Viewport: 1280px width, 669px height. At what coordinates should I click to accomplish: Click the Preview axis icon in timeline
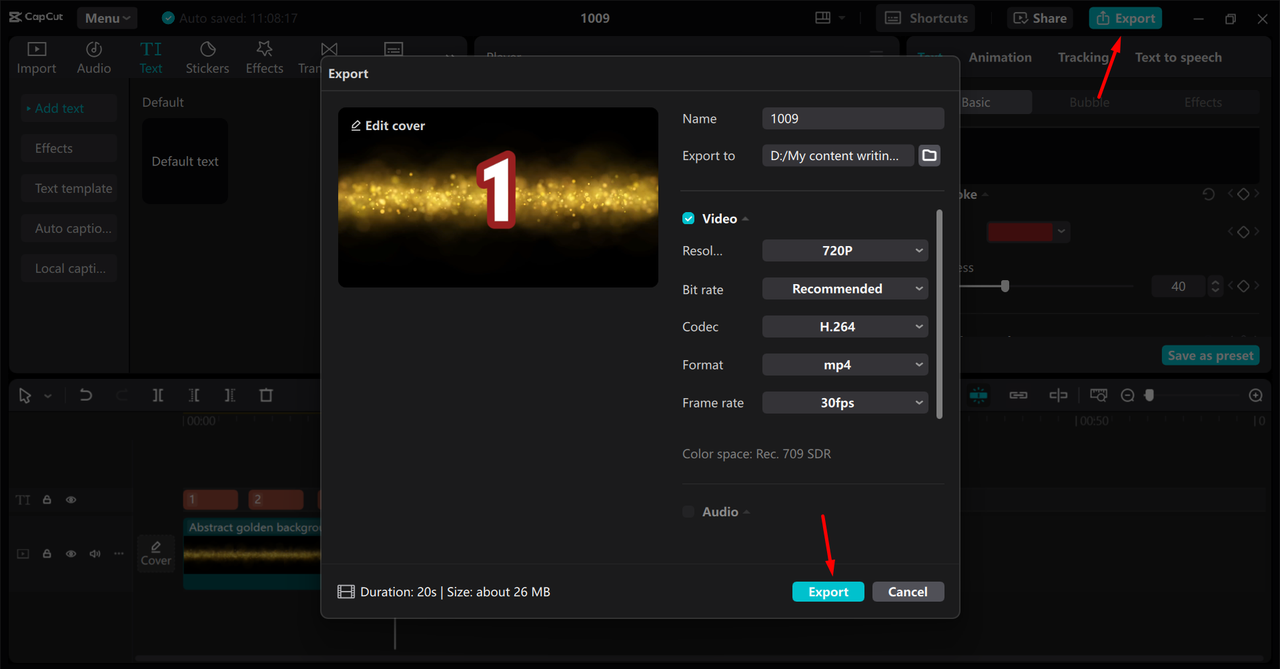click(x=1058, y=395)
